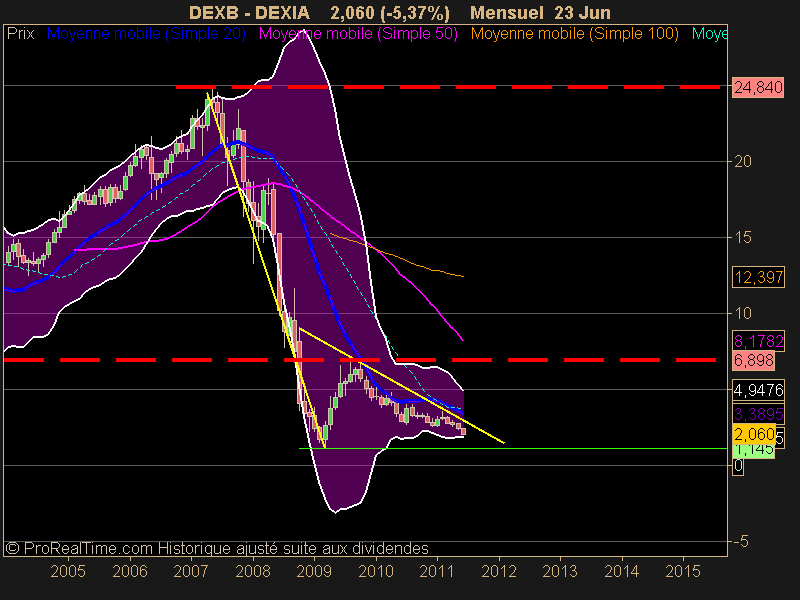Click the upper red dashed resistance line
Screen dimensions: 800x600
448,87
